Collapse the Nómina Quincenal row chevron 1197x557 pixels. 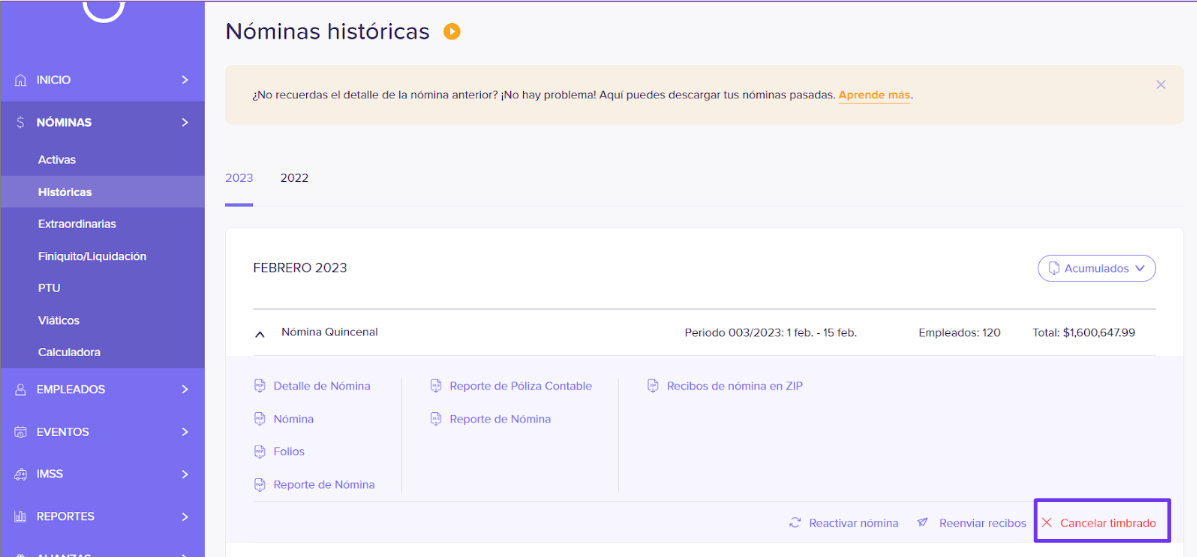260,334
